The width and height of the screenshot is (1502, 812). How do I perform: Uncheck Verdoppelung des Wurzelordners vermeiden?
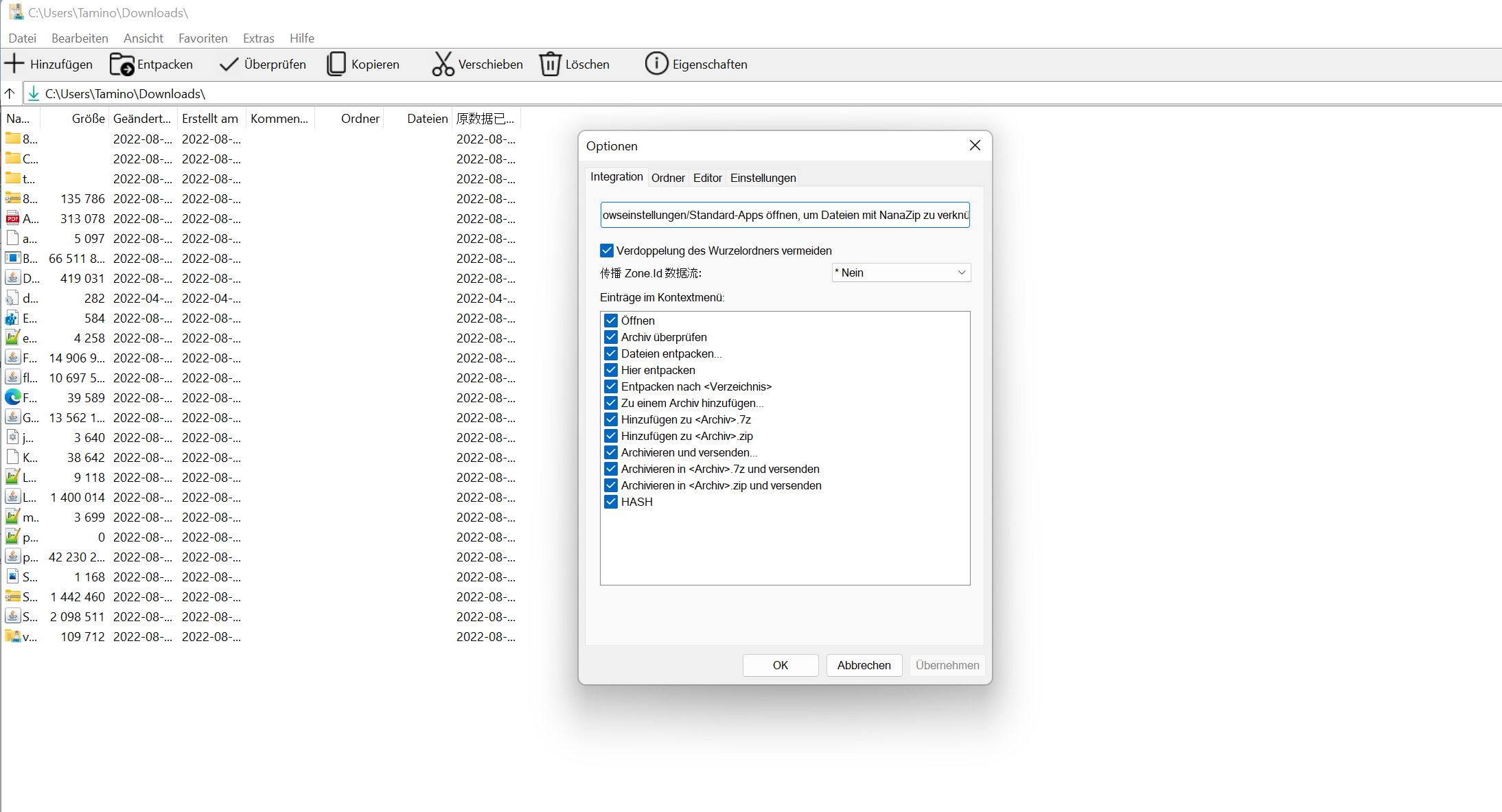[607, 251]
